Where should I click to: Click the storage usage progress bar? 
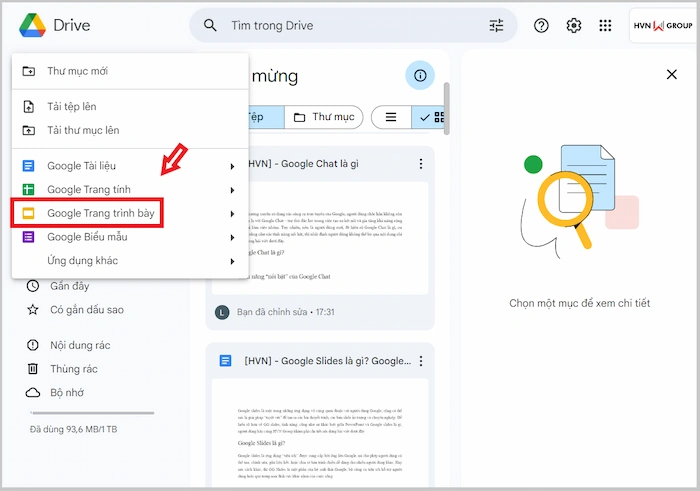coord(92,413)
